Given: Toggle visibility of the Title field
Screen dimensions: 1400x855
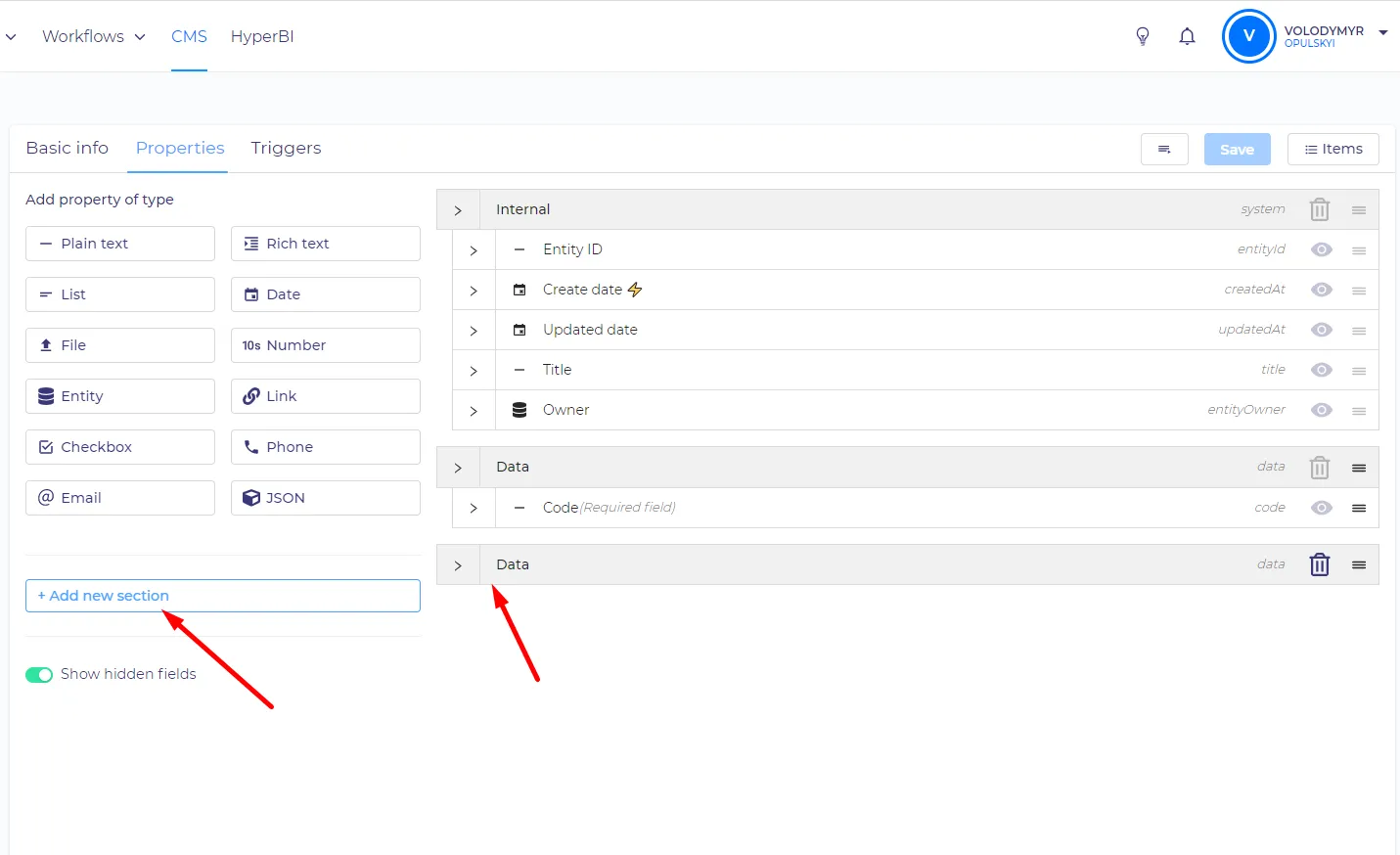Looking at the screenshot, I should (x=1322, y=370).
